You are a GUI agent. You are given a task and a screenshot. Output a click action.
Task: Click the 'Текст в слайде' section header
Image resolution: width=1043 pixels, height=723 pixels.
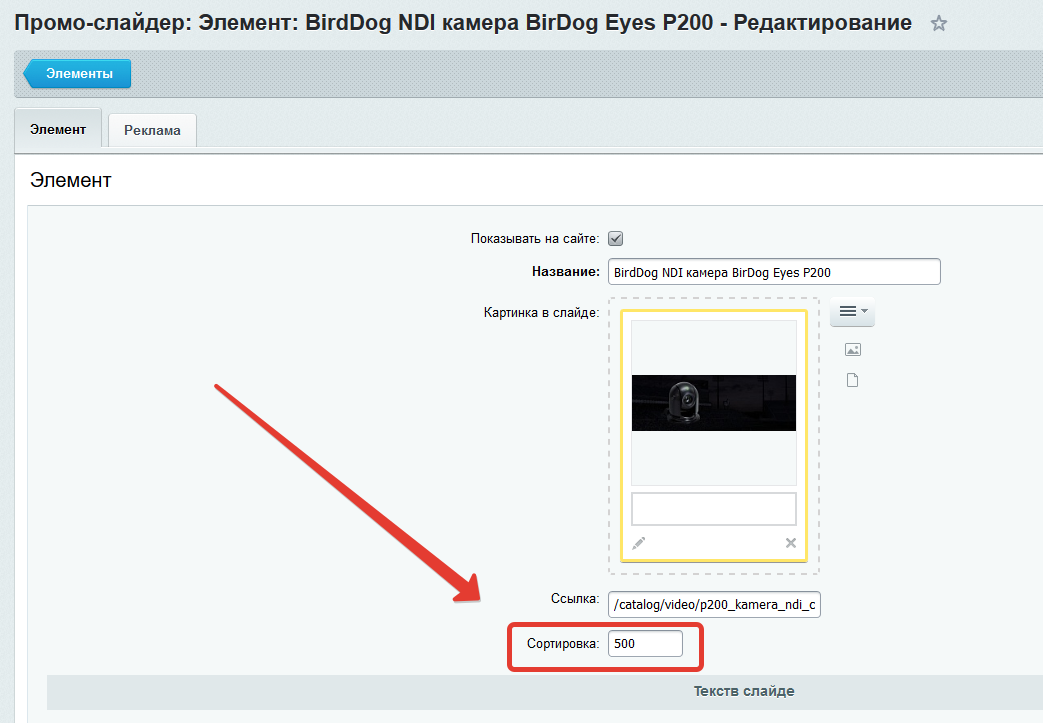pyautogui.click(x=744, y=692)
